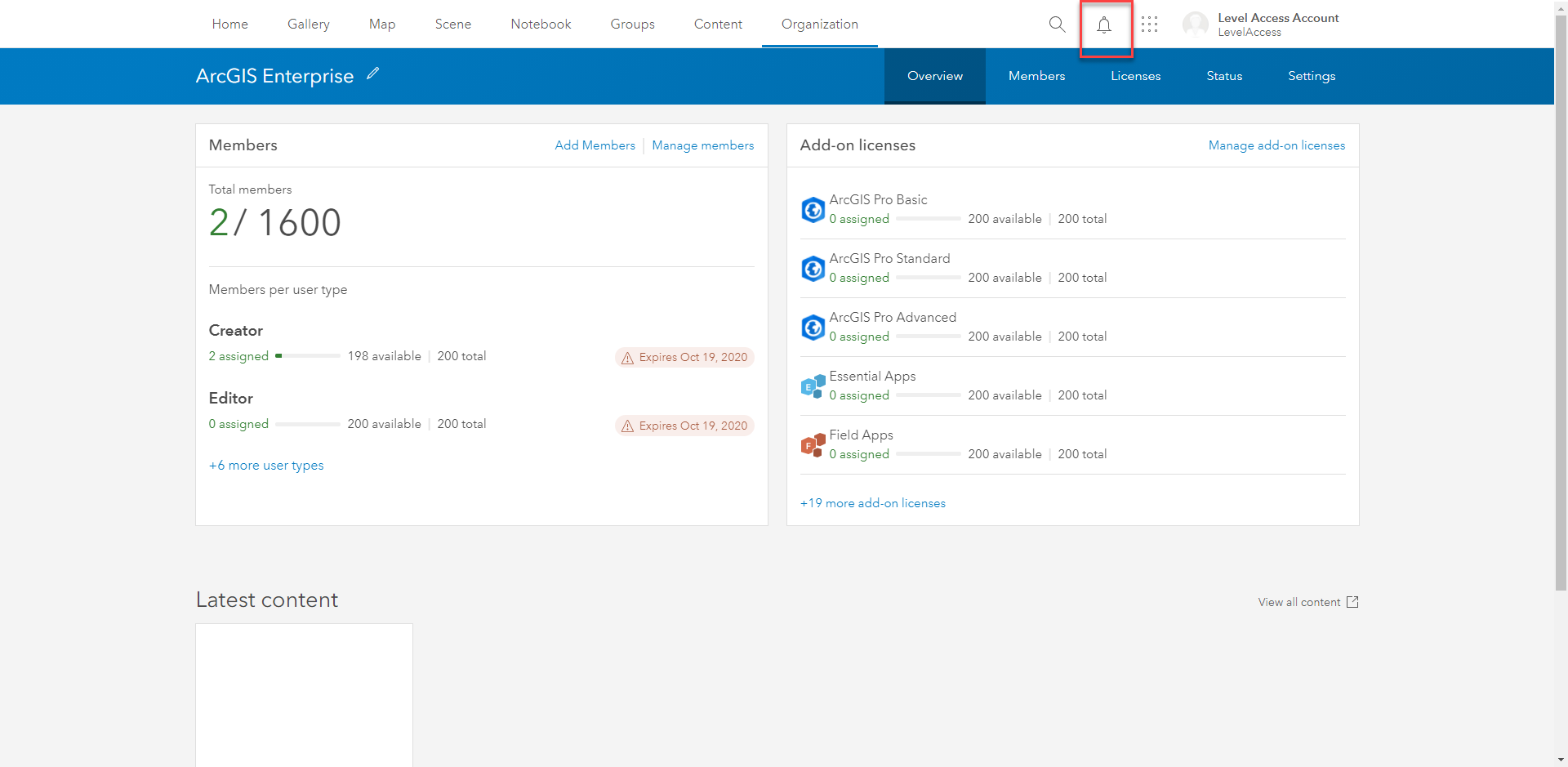Screen dimensions: 1568x767
Task: Click Essential Apps' 0 assigned link
Action: [859, 395]
